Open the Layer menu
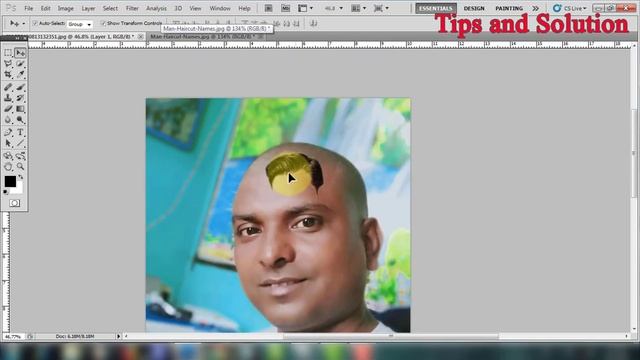Screen dimensions: 640x360 (x=88, y=8)
